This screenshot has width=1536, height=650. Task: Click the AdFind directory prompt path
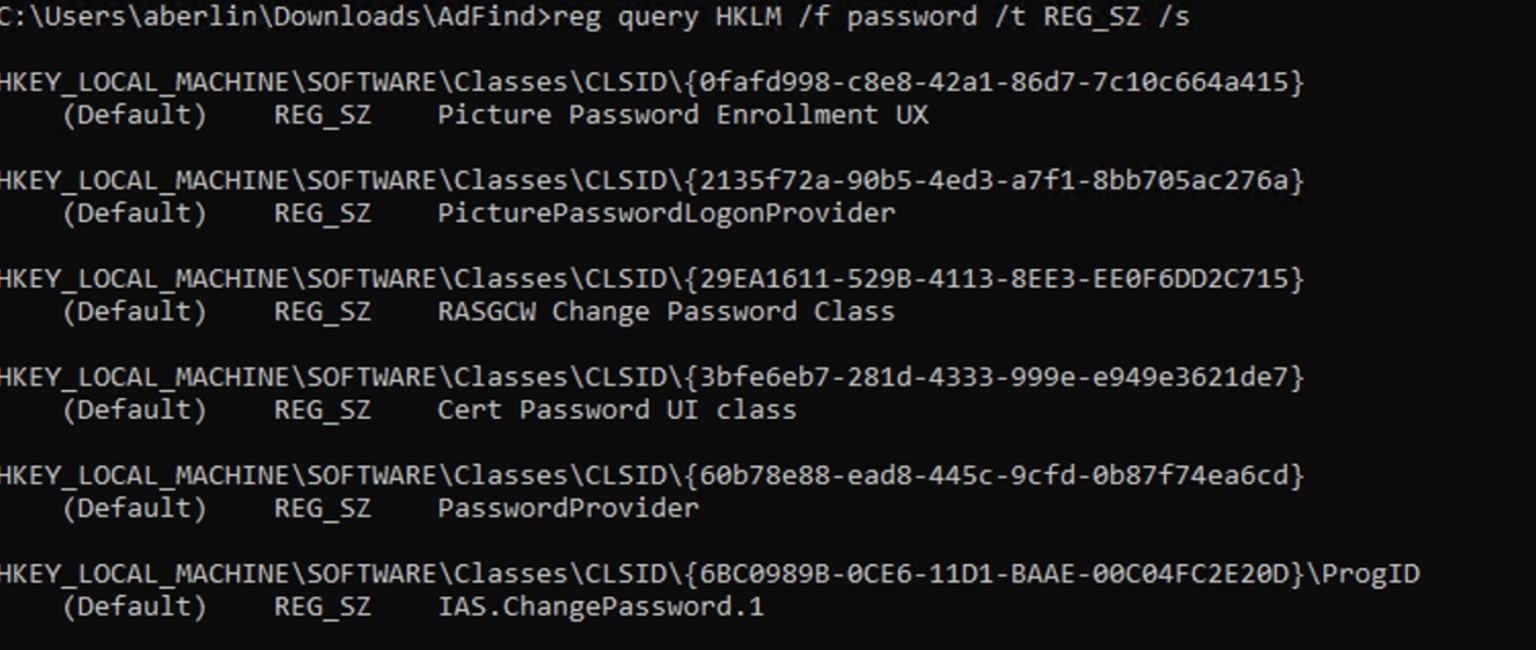(x=270, y=17)
